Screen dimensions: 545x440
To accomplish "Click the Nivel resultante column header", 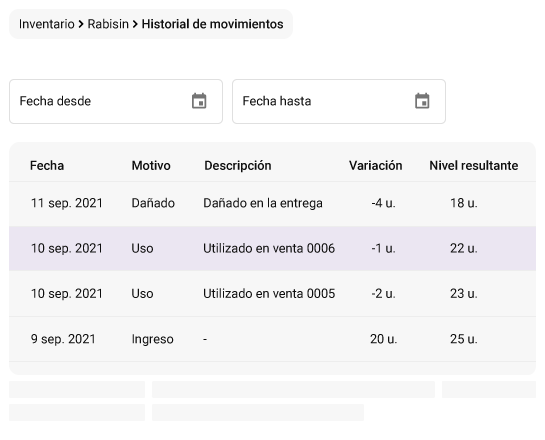I will 474,165.
